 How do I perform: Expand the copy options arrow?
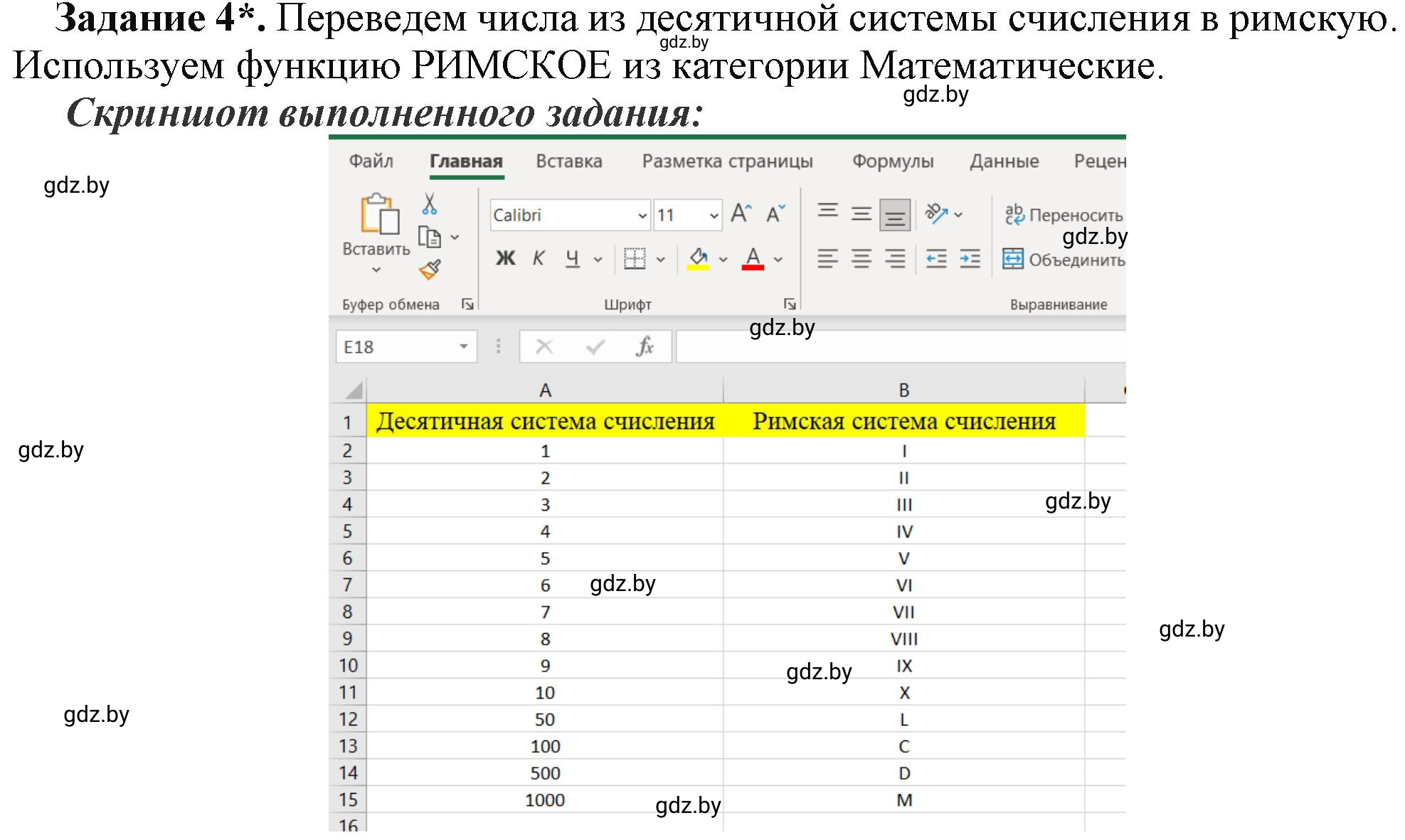(455, 238)
